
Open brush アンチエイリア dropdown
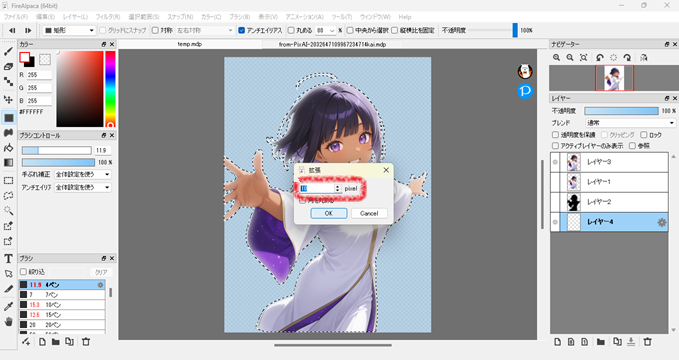click(x=83, y=187)
